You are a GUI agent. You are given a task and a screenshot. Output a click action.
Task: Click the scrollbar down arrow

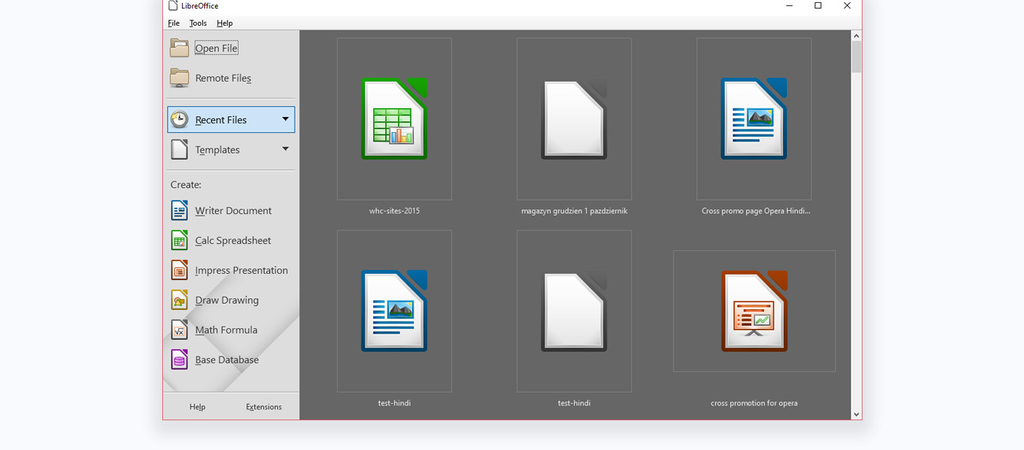(856, 413)
